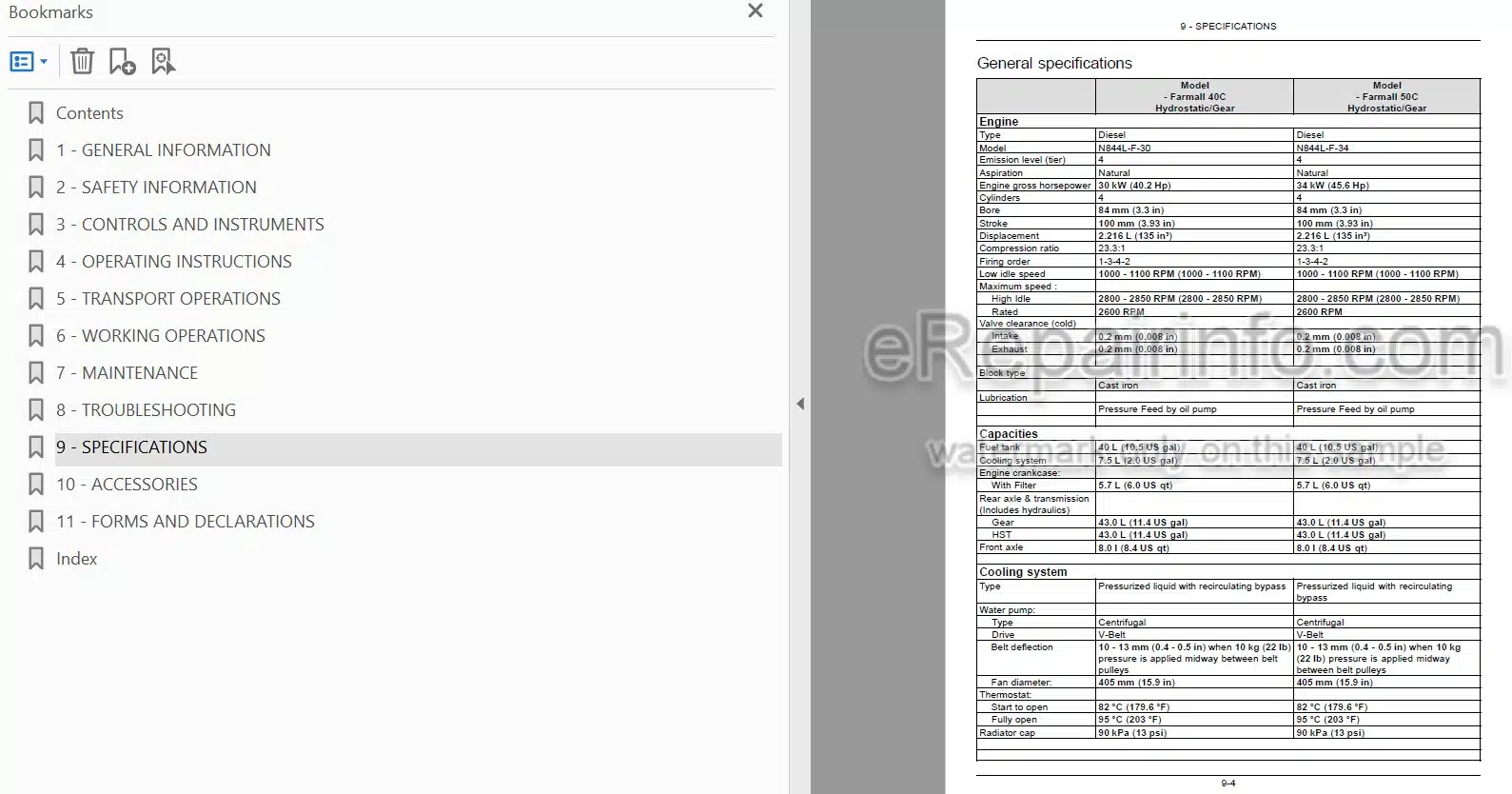
Task: Click the page number 9-4 footer
Action: (x=1228, y=784)
